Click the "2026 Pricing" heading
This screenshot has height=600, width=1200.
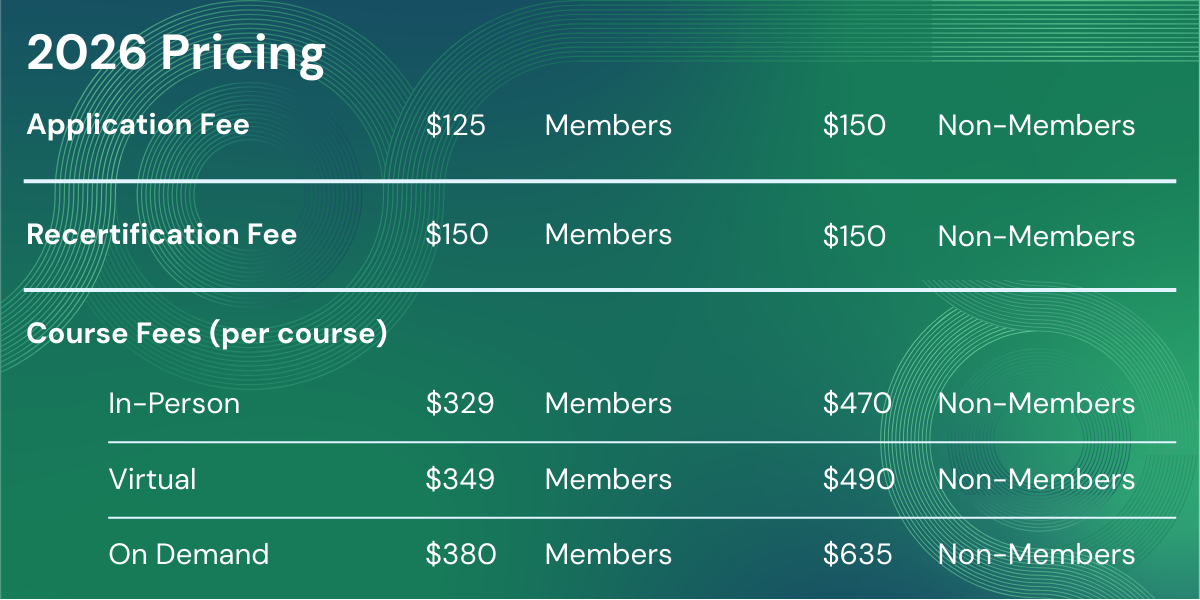pos(176,54)
